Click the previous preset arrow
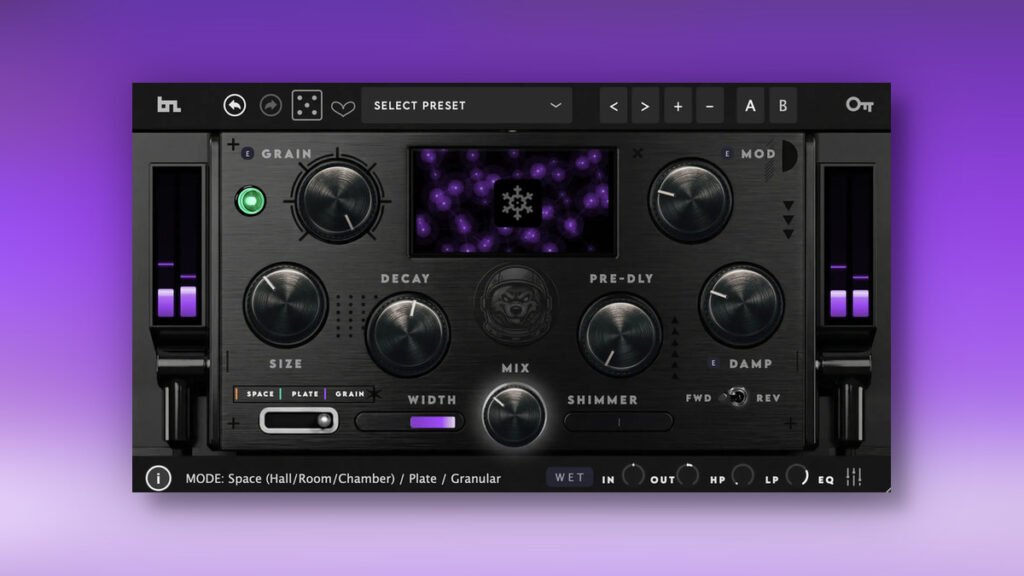 [x=613, y=105]
